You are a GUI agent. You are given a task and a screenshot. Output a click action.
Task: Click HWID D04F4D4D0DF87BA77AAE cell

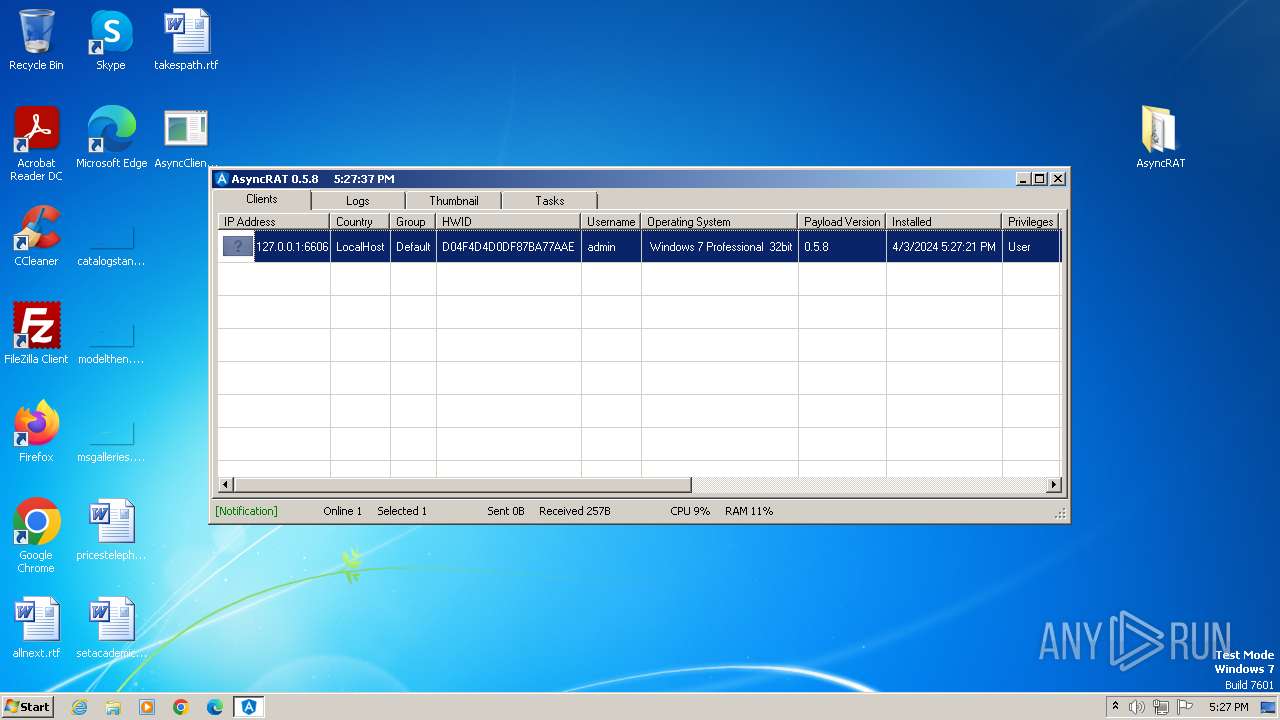point(509,246)
